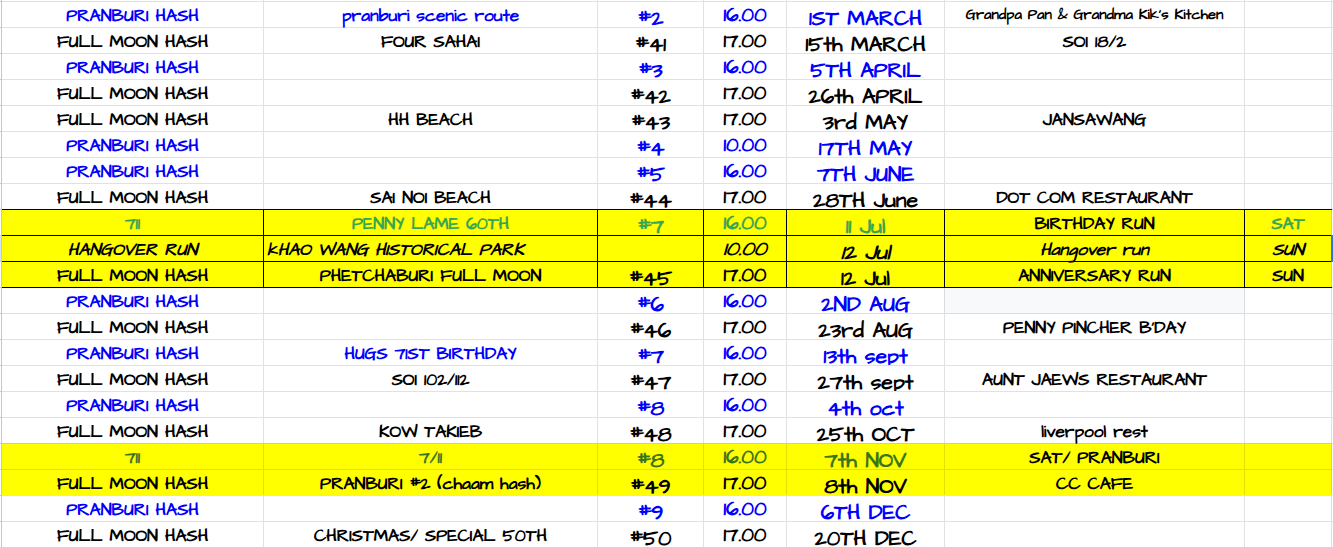Click the 'SOI 18/2' location cell
Viewport: 1333px width, 547px height.
pyautogui.click(x=1094, y=42)
